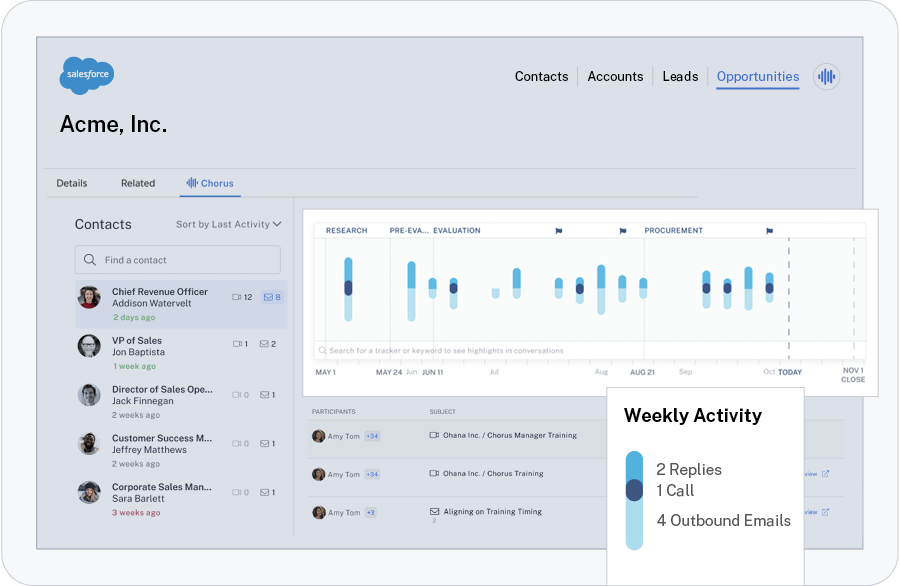
Task: Click the video call icon for Jeffrey Matthews
Action: point(236,444)
